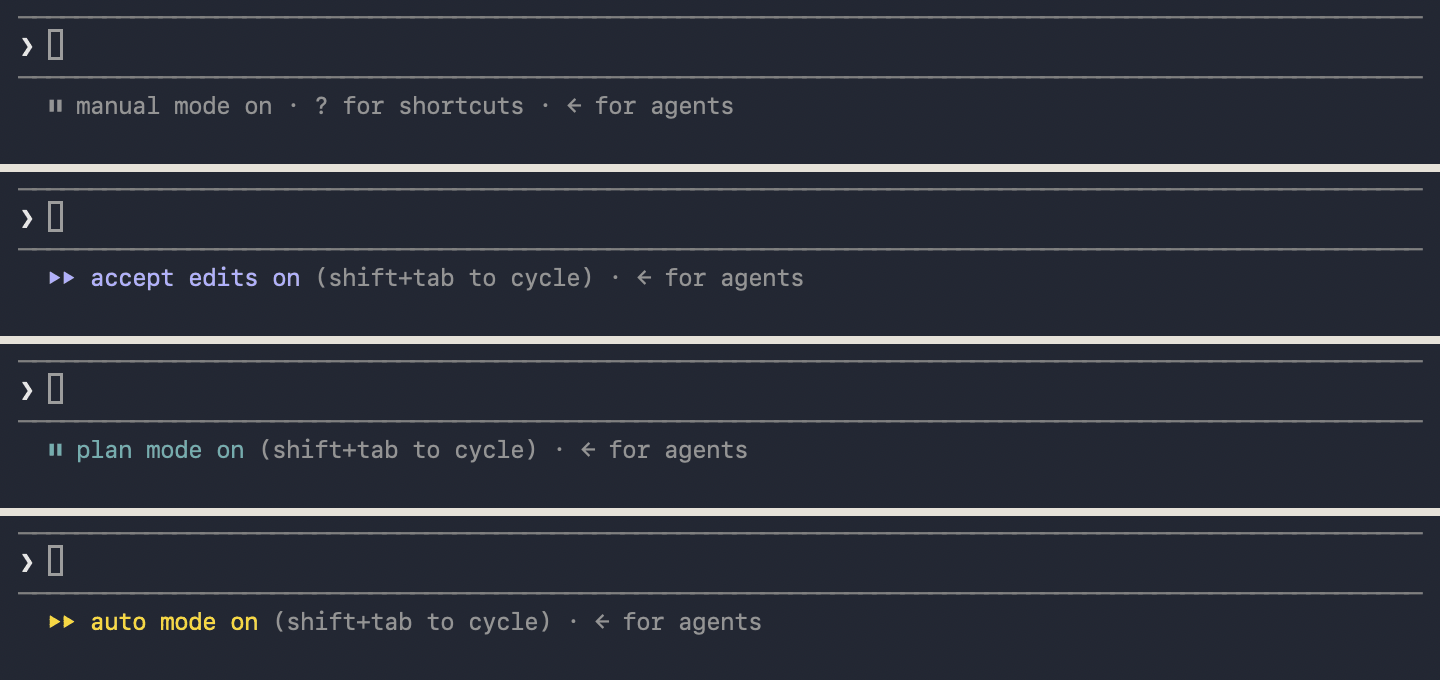Focus the input cursor in the accept edits prompt
Screen dimensions: 1440x680
pyautogui.click(x=56, y=217)
